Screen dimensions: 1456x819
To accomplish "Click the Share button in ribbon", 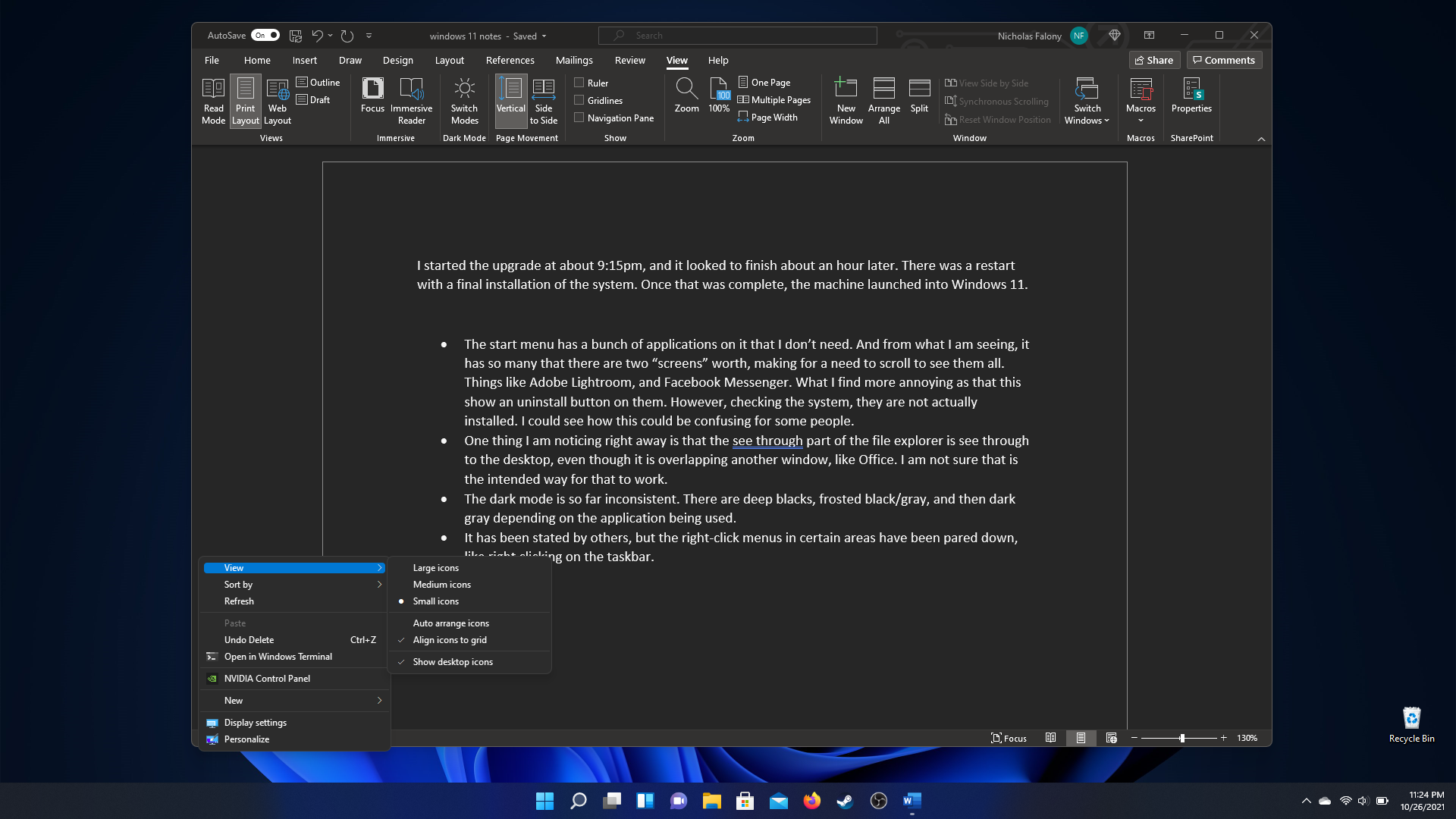I will [x=1155, y=60].
